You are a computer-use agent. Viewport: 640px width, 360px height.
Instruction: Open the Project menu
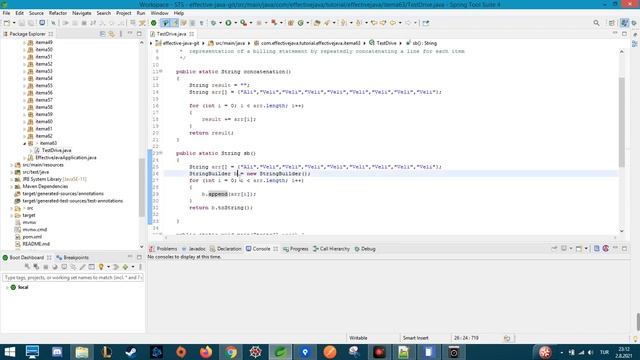tap(124, 13)
